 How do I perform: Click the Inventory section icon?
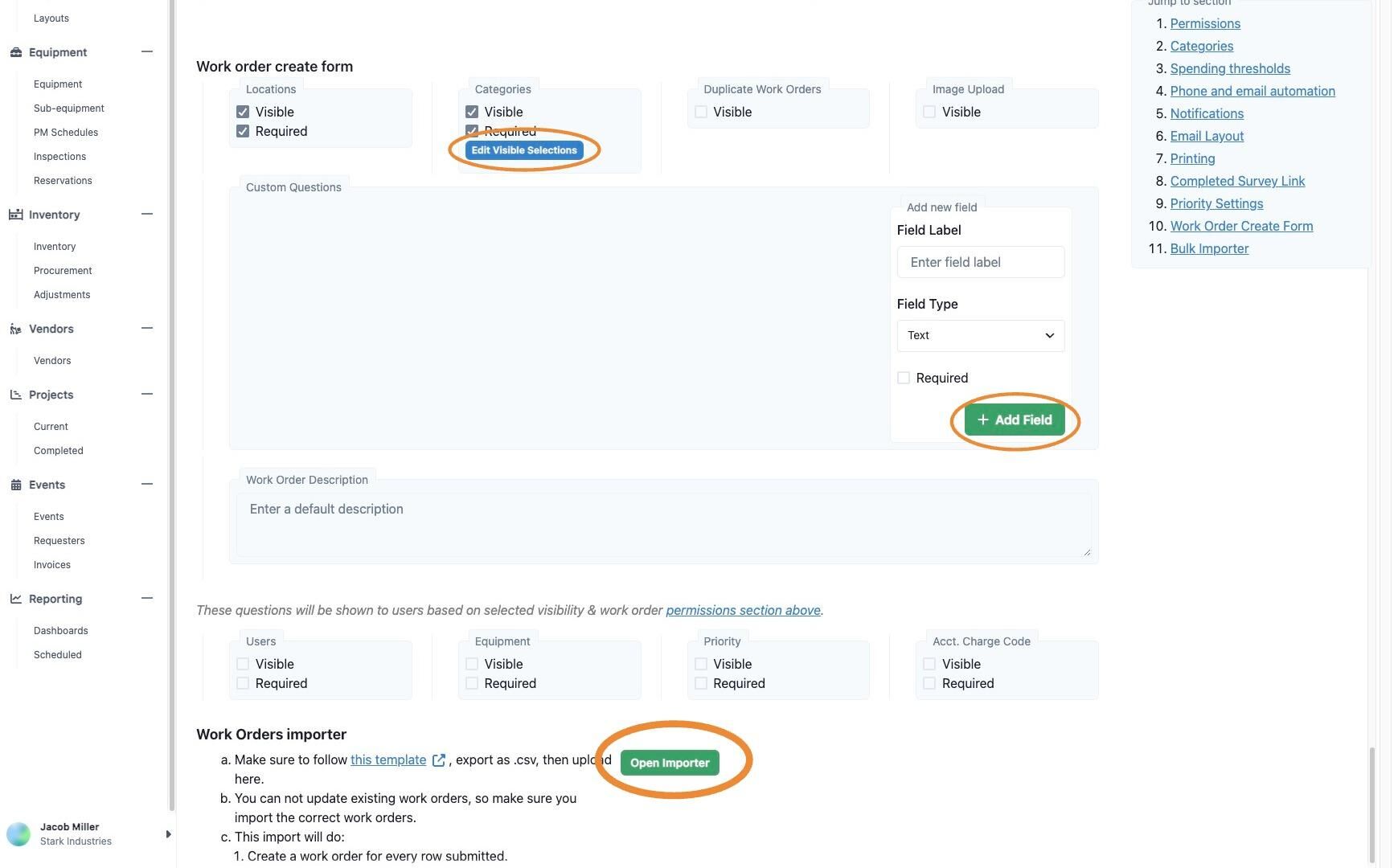[x=16, y=215]
